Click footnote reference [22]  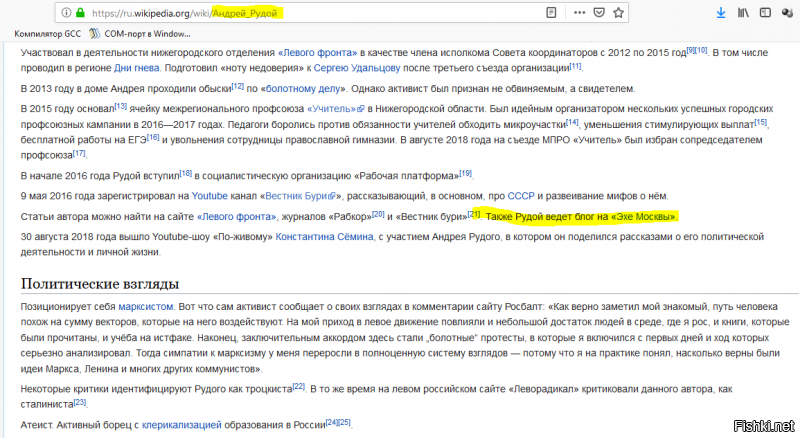coord(298,387)
